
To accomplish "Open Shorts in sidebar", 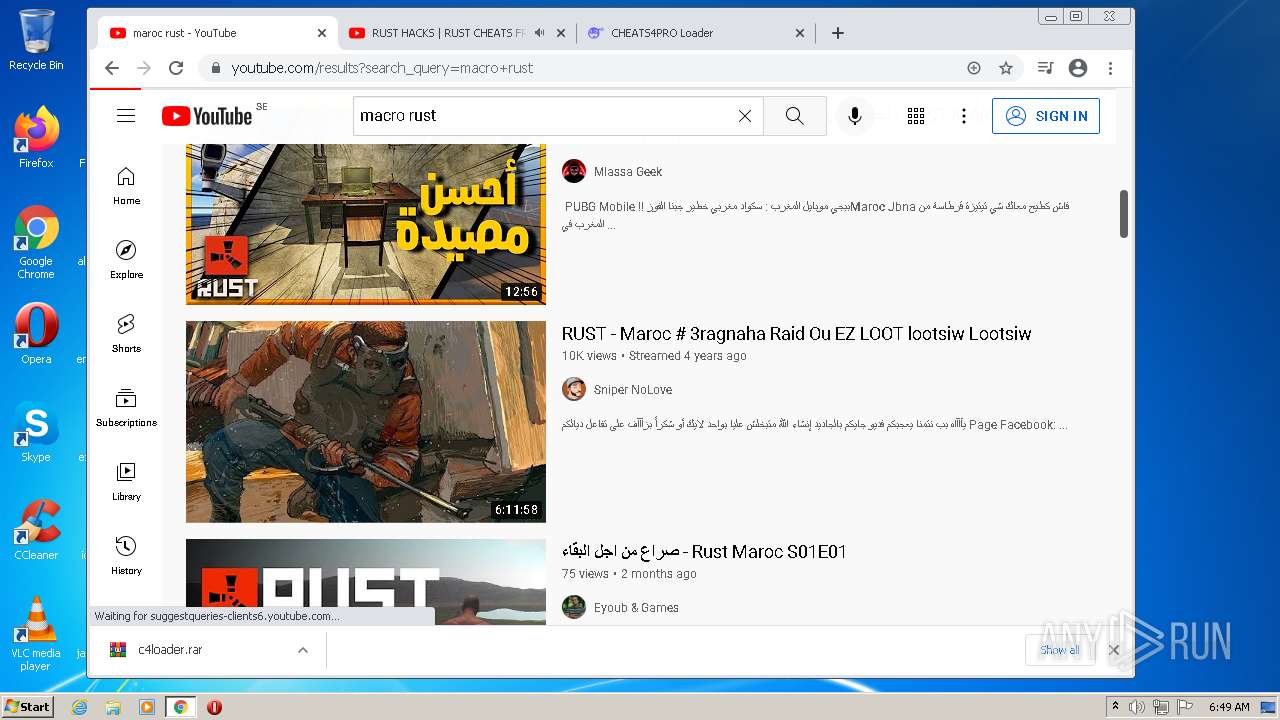I will coord(126,334).
